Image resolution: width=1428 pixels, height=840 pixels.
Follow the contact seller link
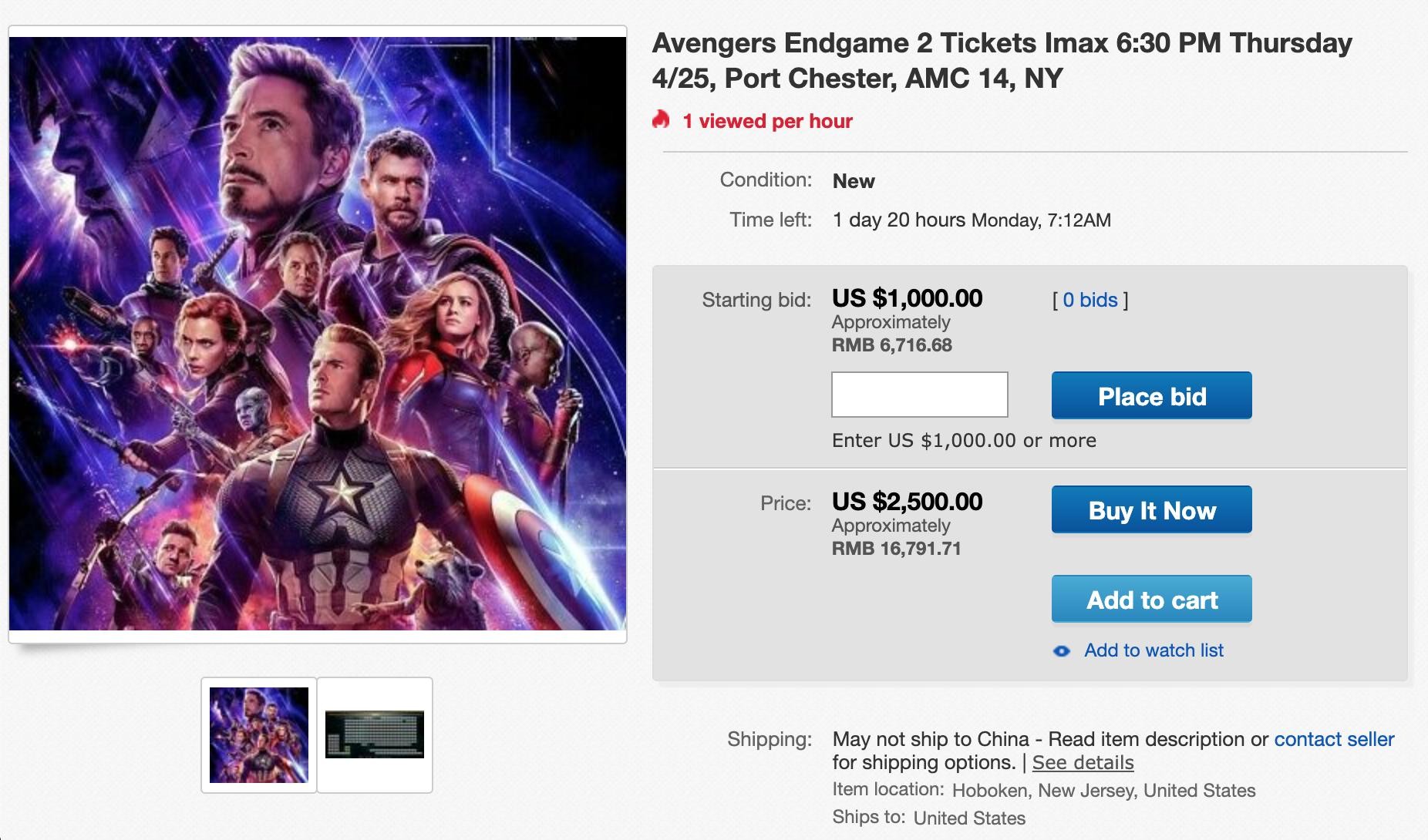tap(1334, 739)
